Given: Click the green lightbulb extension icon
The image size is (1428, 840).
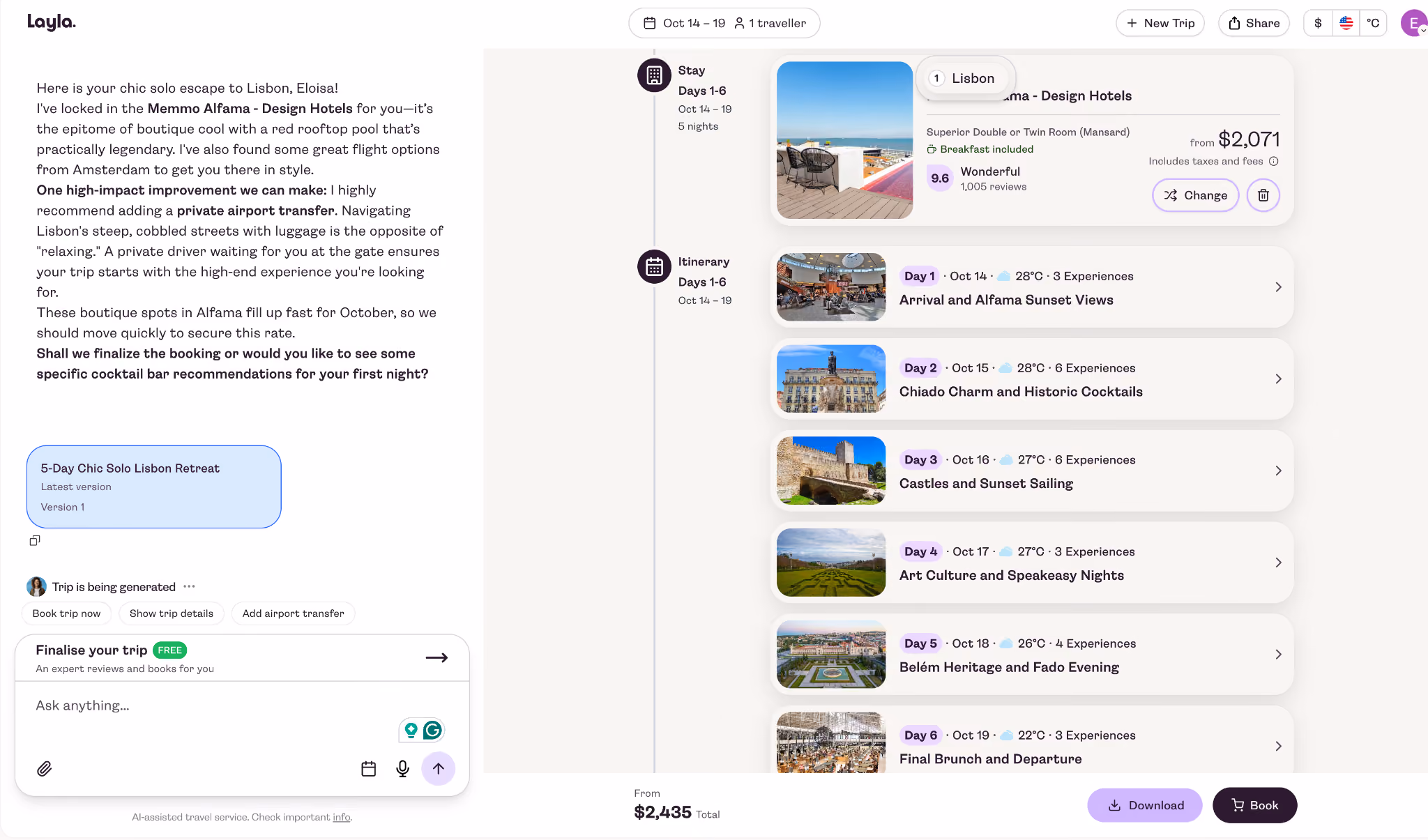Looking at the screenshot, I should tap(411, 730).
